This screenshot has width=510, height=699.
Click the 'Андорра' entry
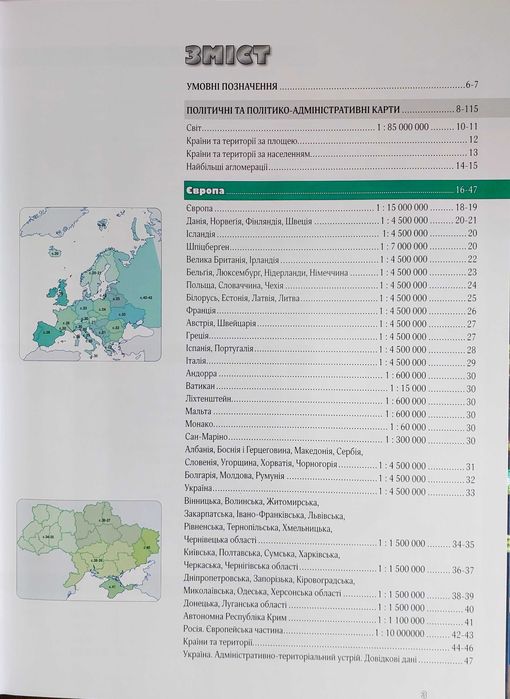(x=331, y=376)
